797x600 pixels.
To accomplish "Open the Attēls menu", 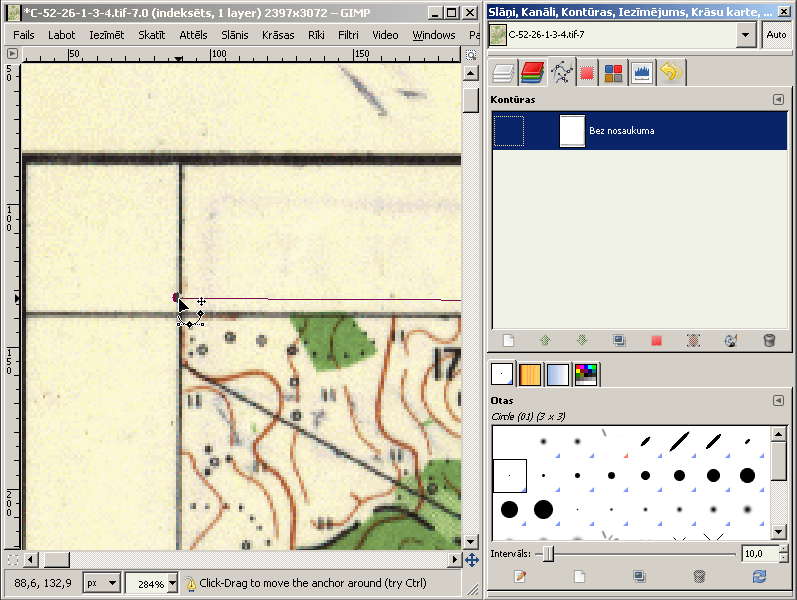I will pos(193,35).
